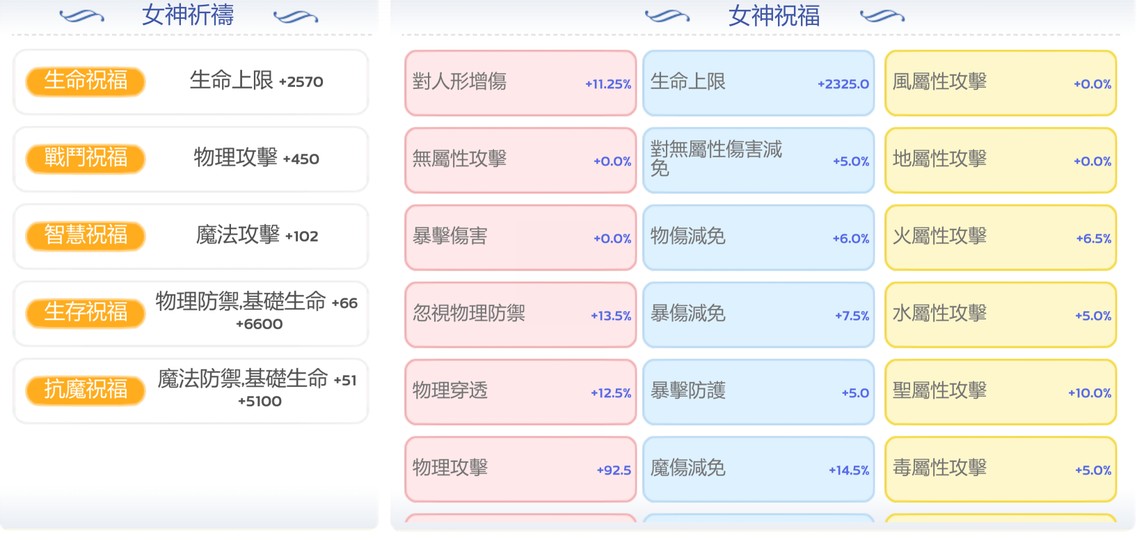This screenshot has height=540, width=1137.
Task: Click the 女神祝福 section header
Action: click(x=774, y=15)
